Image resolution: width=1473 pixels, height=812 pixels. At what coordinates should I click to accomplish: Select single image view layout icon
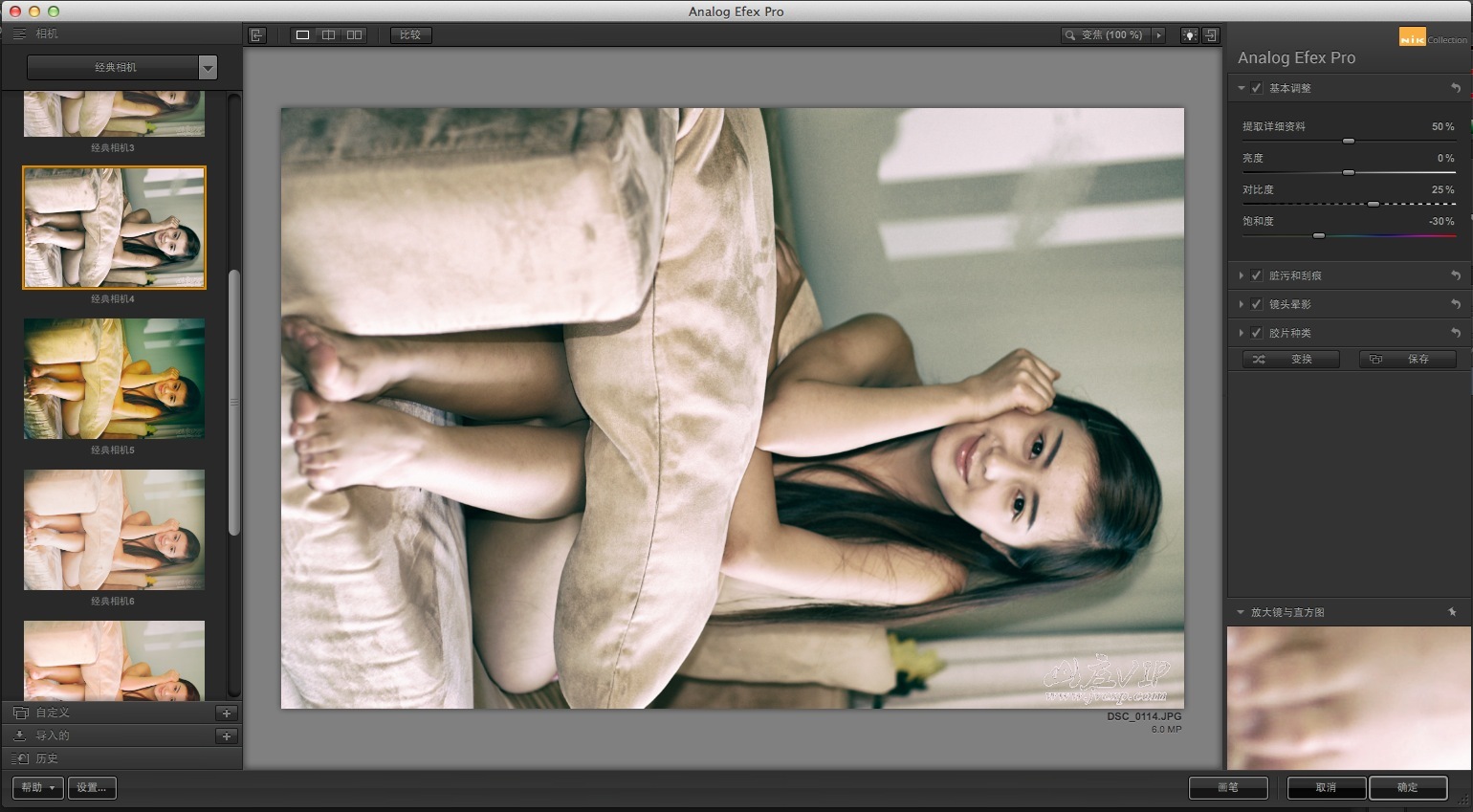tap(302, 35)
